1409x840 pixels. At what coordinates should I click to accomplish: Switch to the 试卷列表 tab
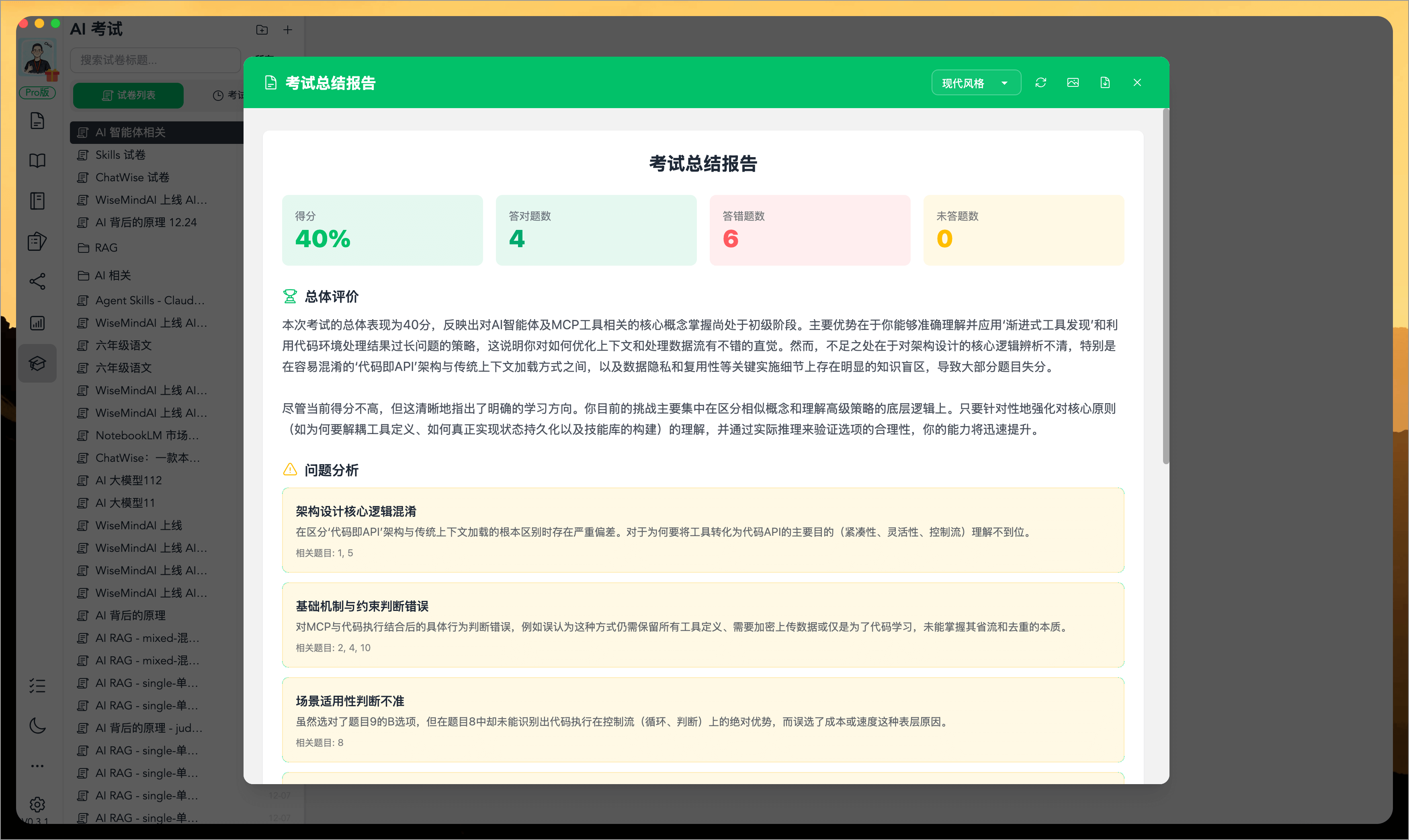coord(128,95)
